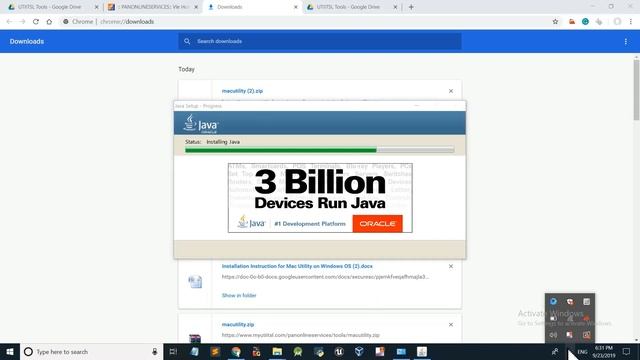
Task: Open macutility.zip download link
Action: click(x=238, y=324)
